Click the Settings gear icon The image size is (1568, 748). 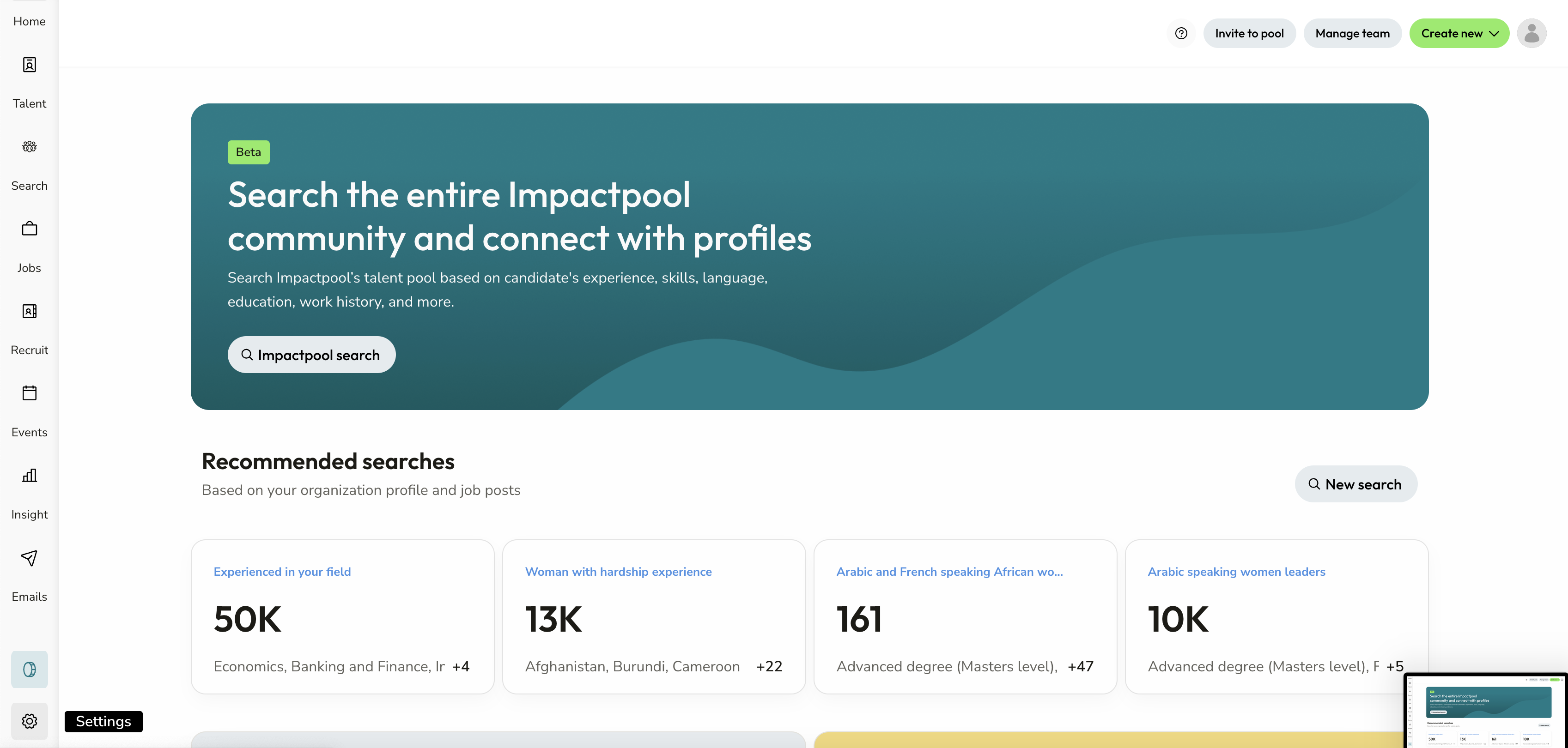(x=29, y=721)
